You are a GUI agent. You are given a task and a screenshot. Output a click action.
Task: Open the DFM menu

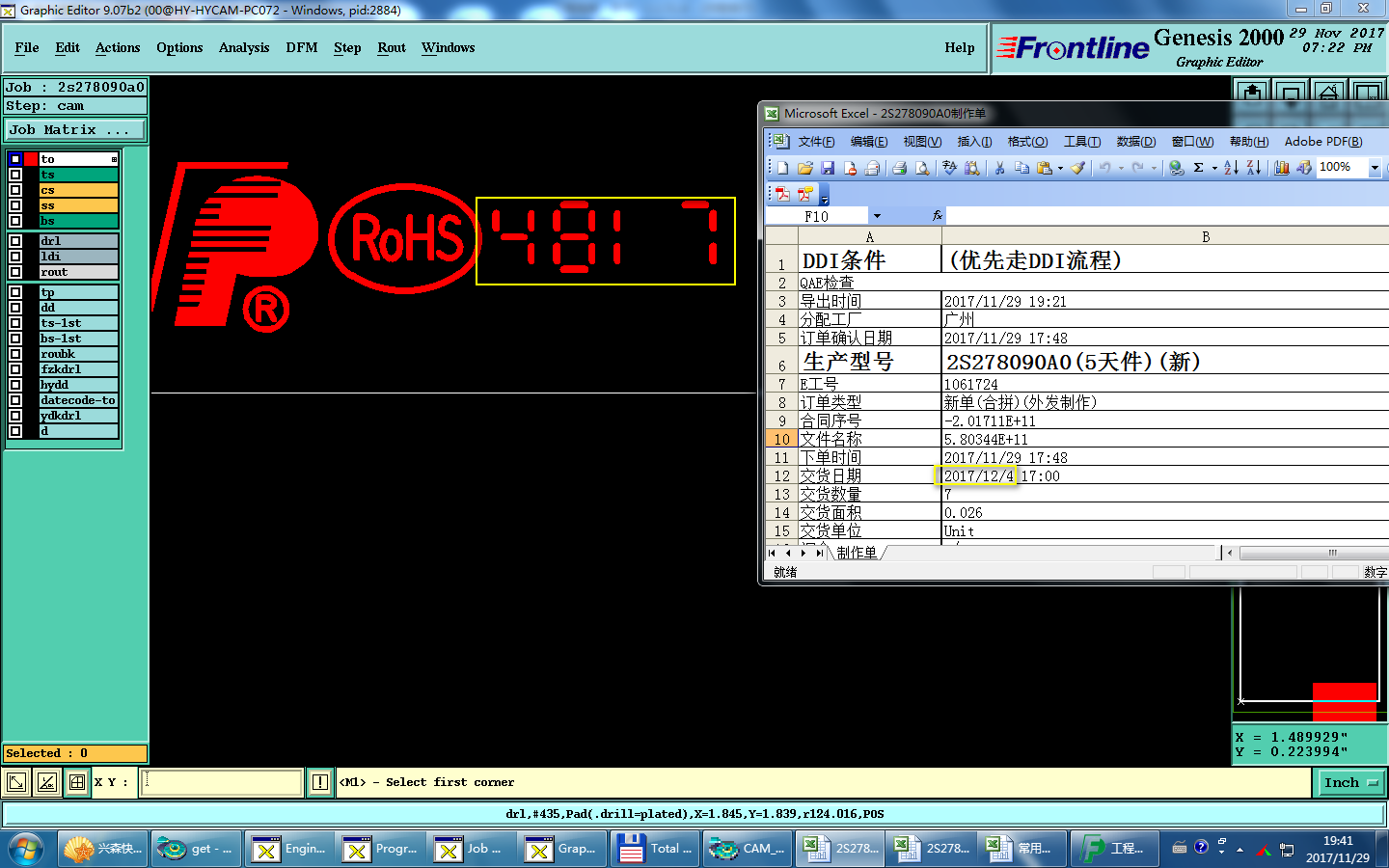(x=302, y=47)
